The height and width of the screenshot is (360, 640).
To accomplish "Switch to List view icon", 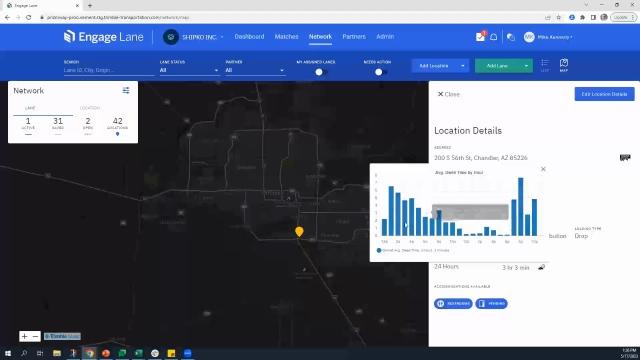I will coord(544,65).
